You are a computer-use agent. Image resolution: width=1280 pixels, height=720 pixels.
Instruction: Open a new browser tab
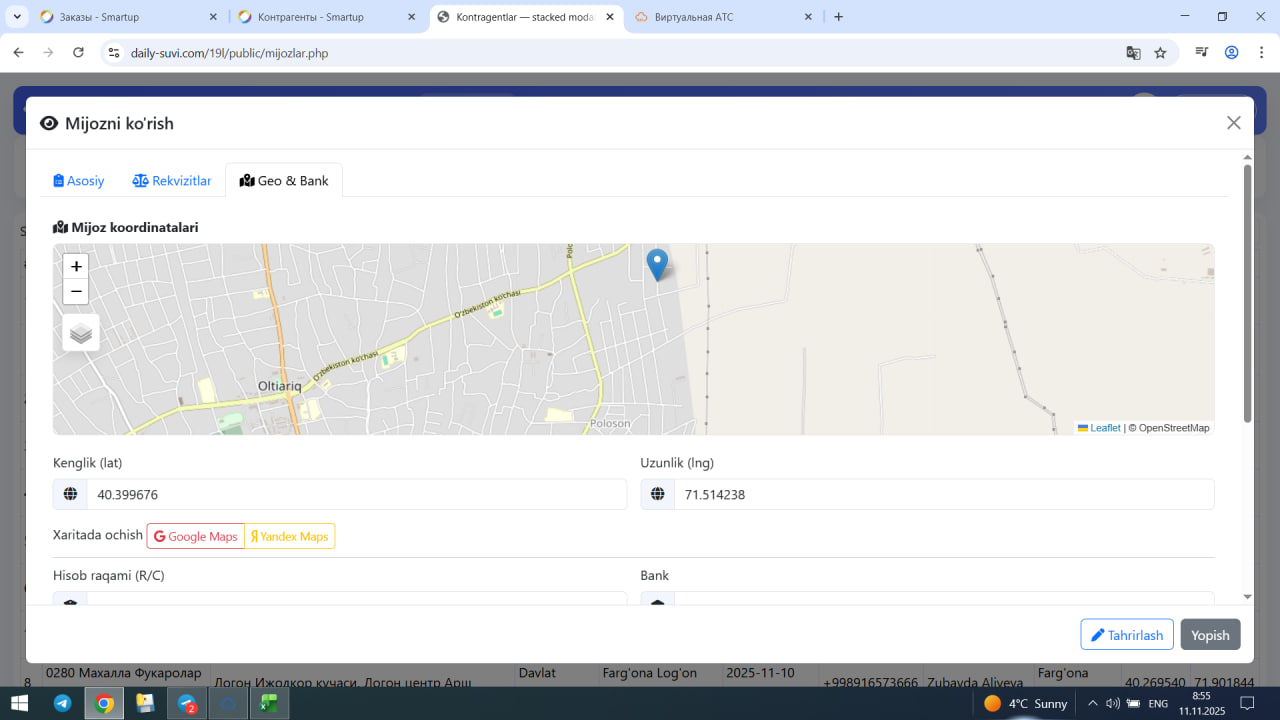[x=838, y=17]
